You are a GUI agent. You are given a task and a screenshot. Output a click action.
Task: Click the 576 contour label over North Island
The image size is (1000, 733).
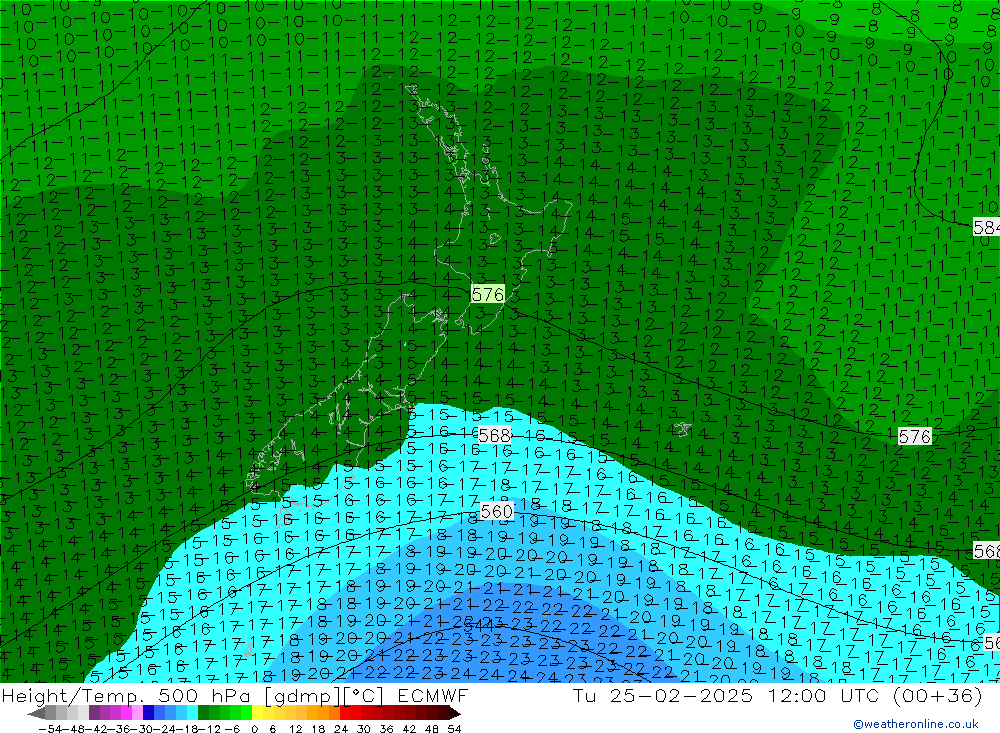[x=488, y=294]
